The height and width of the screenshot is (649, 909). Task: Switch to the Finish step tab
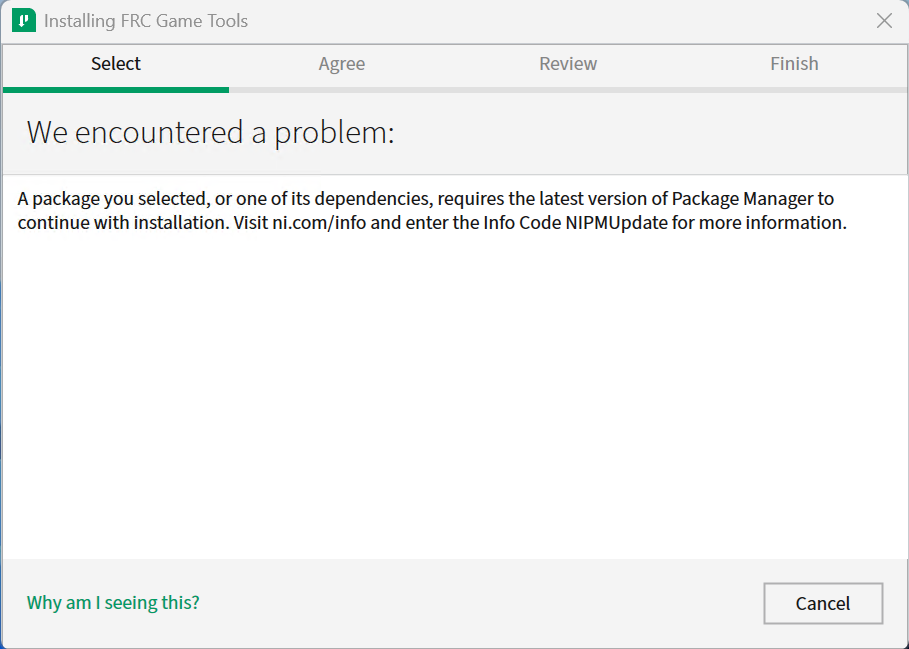coord(794,64)
